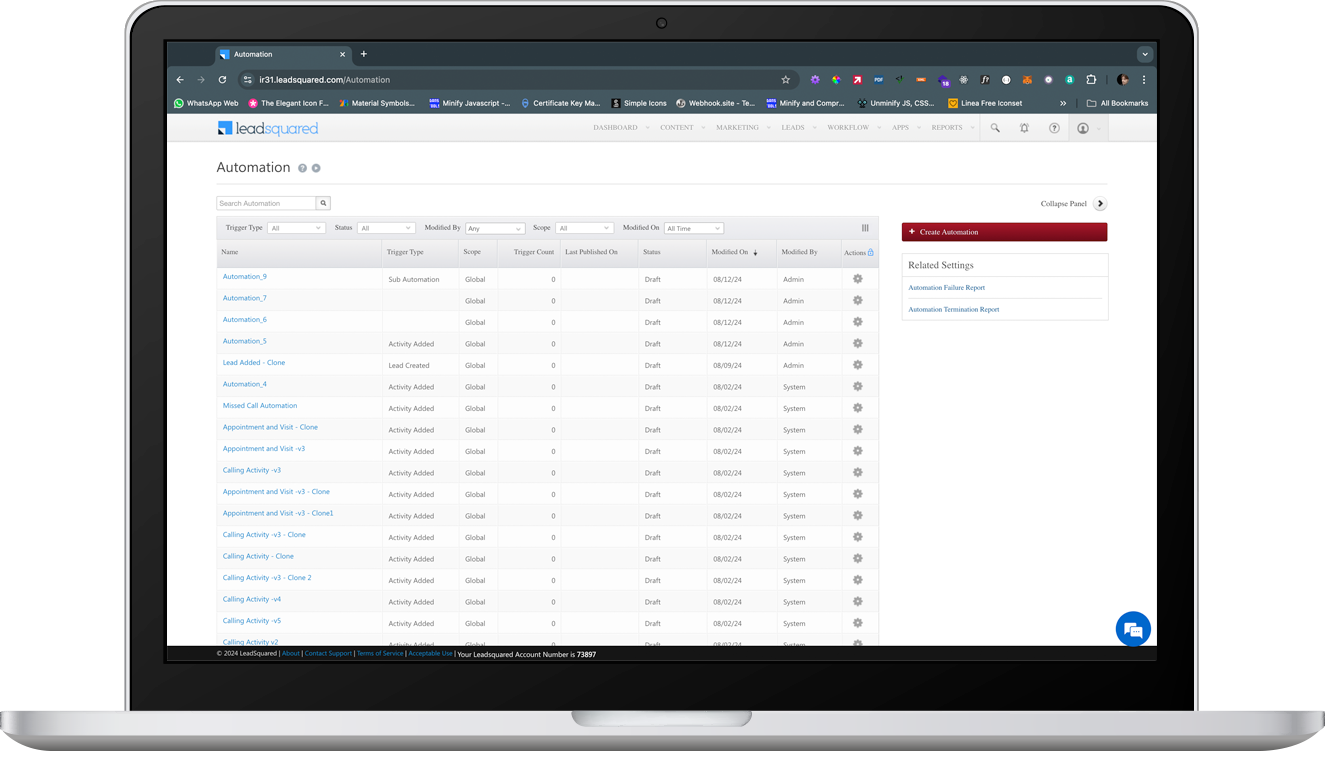
Task: Open the Trigger Type filter dropdown
Action: pyautogui.click(x=296, y=227)
